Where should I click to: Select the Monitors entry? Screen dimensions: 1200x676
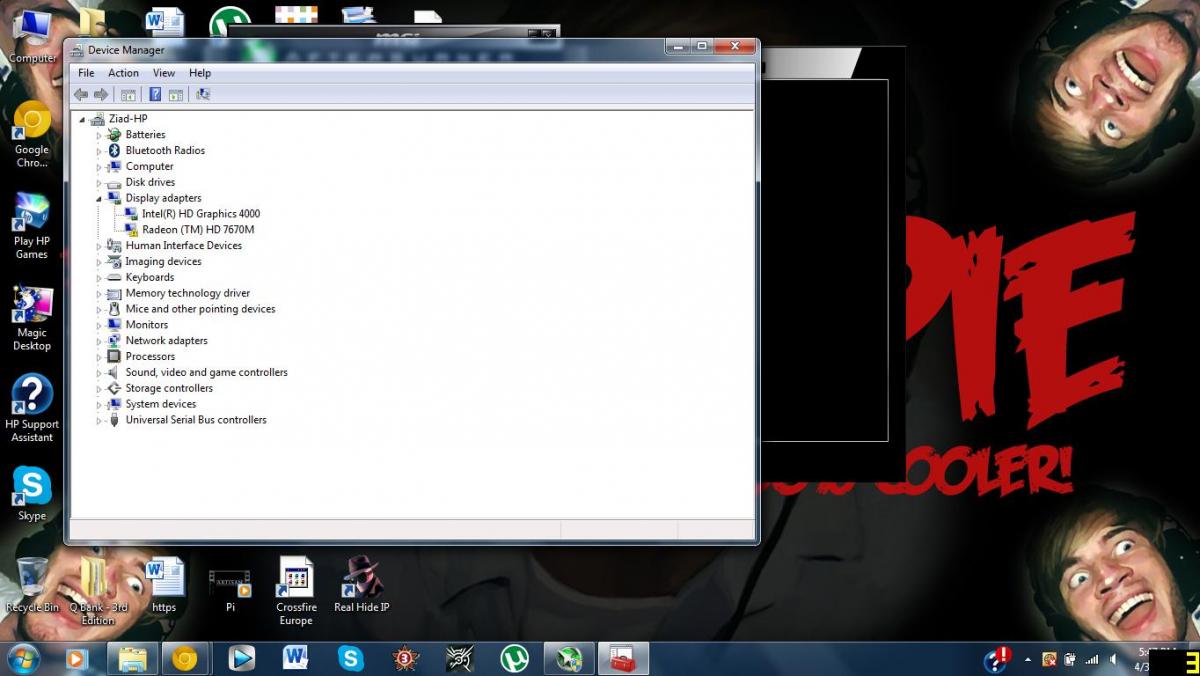tap(147, 325)
